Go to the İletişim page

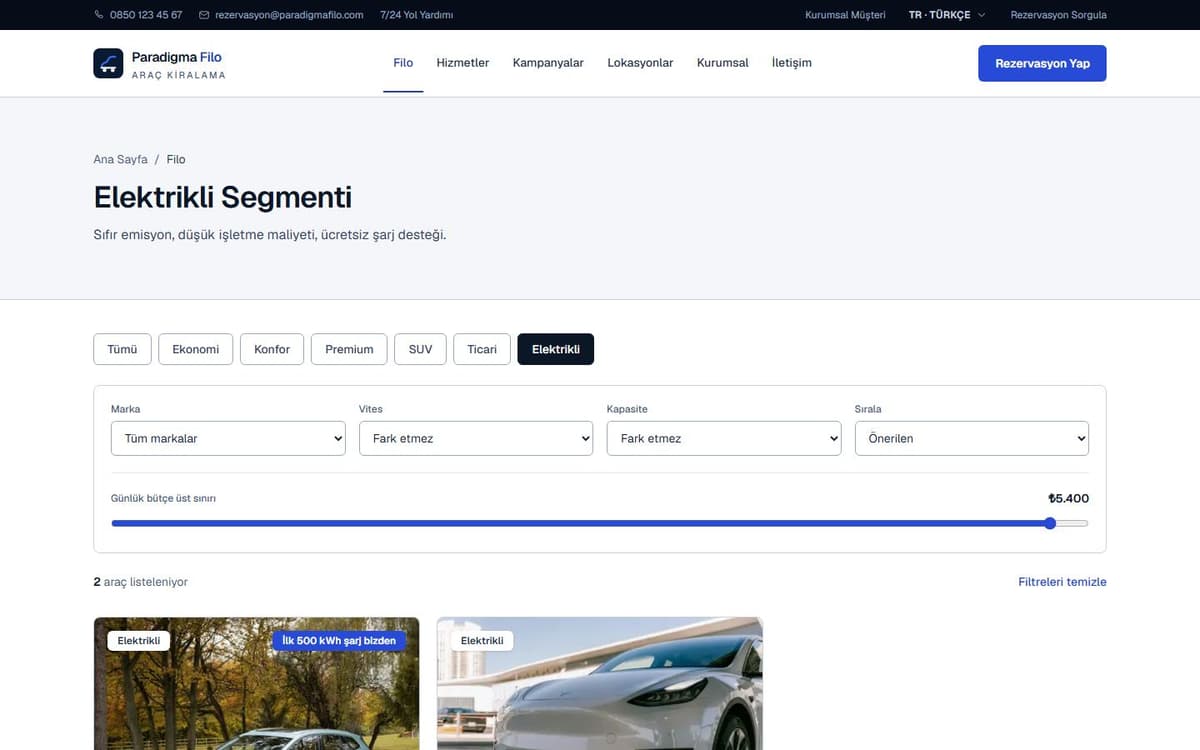click(792, 63)
